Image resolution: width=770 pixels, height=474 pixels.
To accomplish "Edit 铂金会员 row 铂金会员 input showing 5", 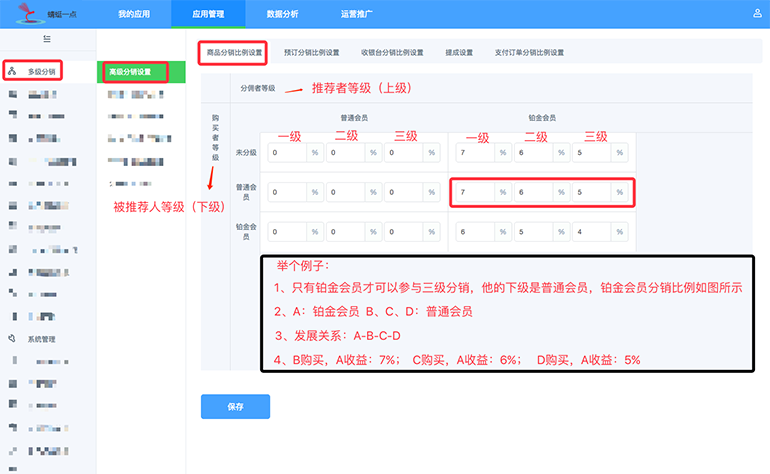I will pos(533,232).
